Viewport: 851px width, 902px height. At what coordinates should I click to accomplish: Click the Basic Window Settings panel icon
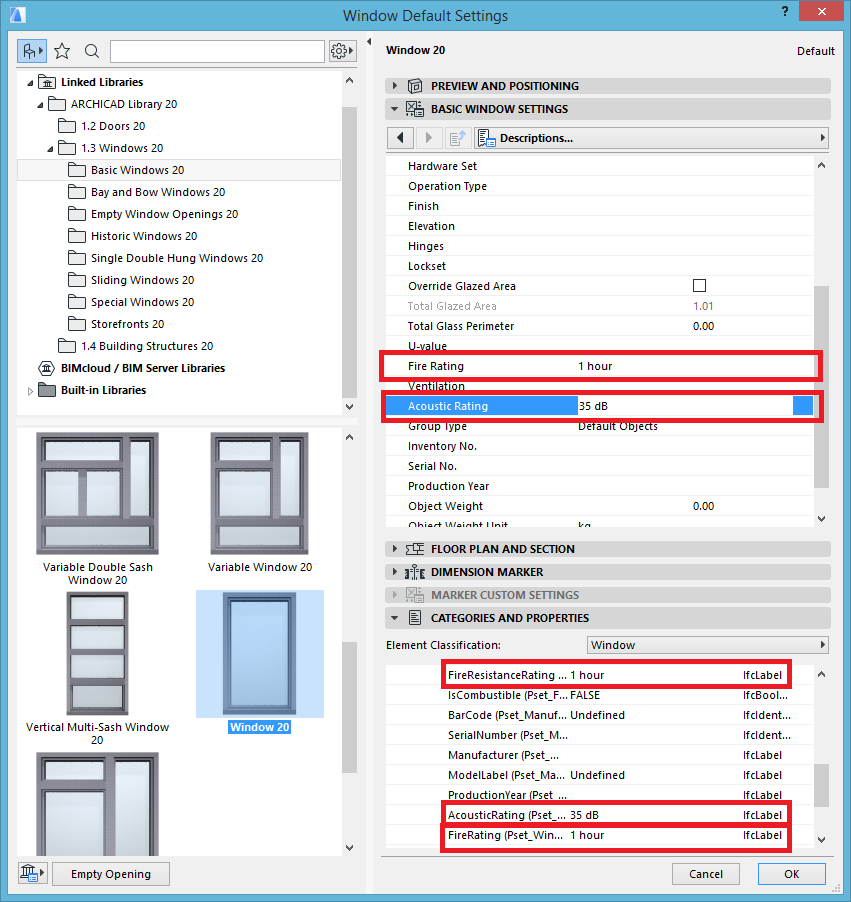click(415, 109)
